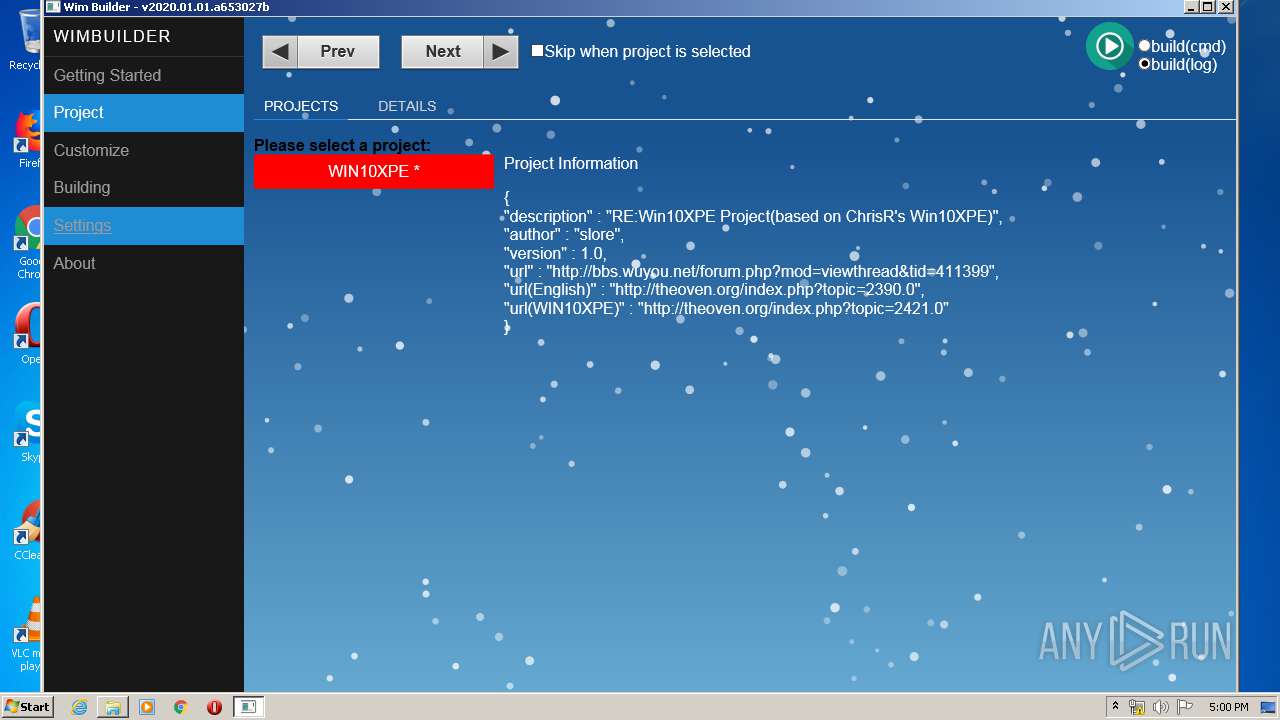Viewport: 1280px width, 720px height.
Task: Open the Opera taskbar icon
Action: (x=214, y=707)
